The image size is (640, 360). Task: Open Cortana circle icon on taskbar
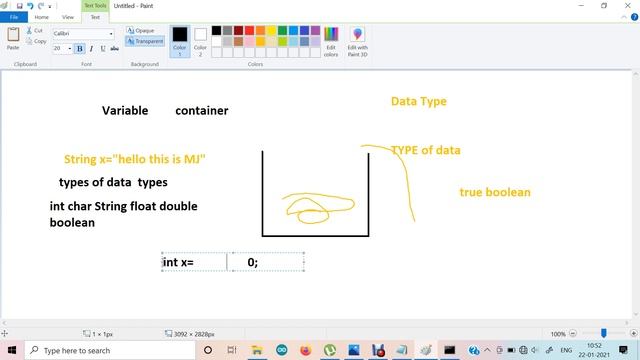[208, 350]
